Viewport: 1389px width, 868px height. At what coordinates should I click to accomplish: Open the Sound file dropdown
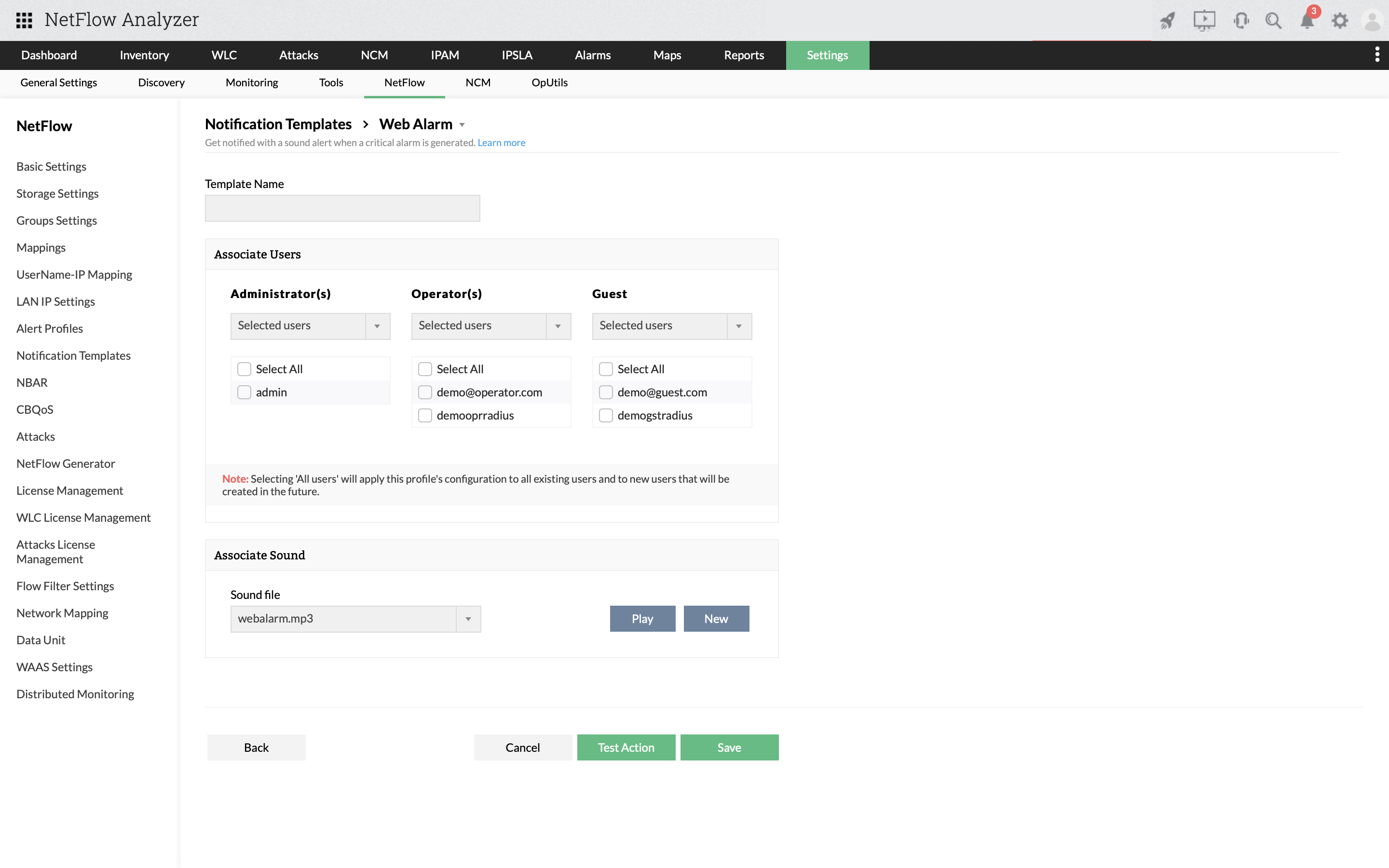(468, 619)
